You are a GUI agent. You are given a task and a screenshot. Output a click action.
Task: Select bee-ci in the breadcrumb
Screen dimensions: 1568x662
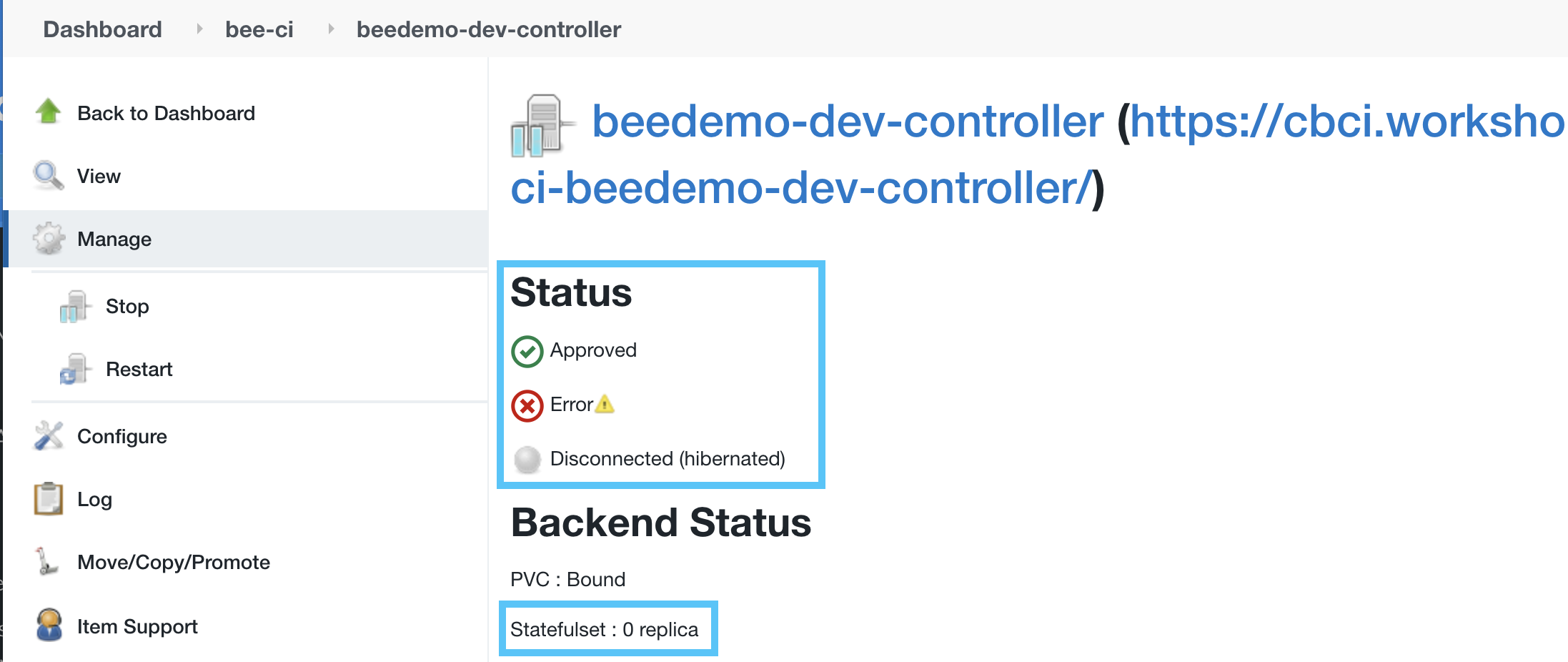tap(259, 29)
